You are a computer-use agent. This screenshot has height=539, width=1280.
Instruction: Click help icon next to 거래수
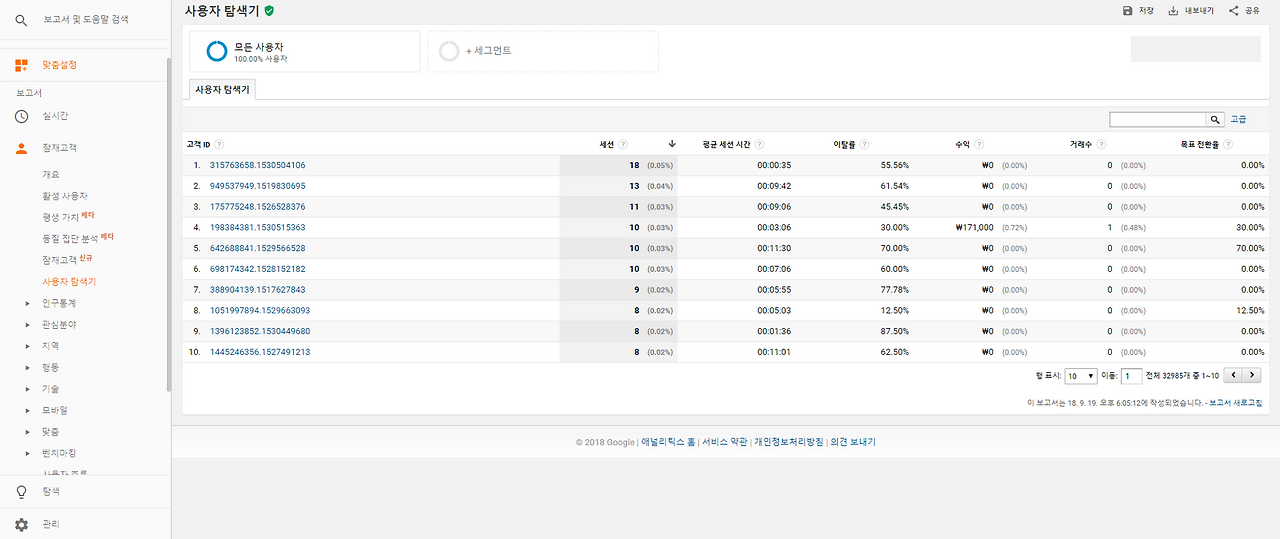(1099, 145)
